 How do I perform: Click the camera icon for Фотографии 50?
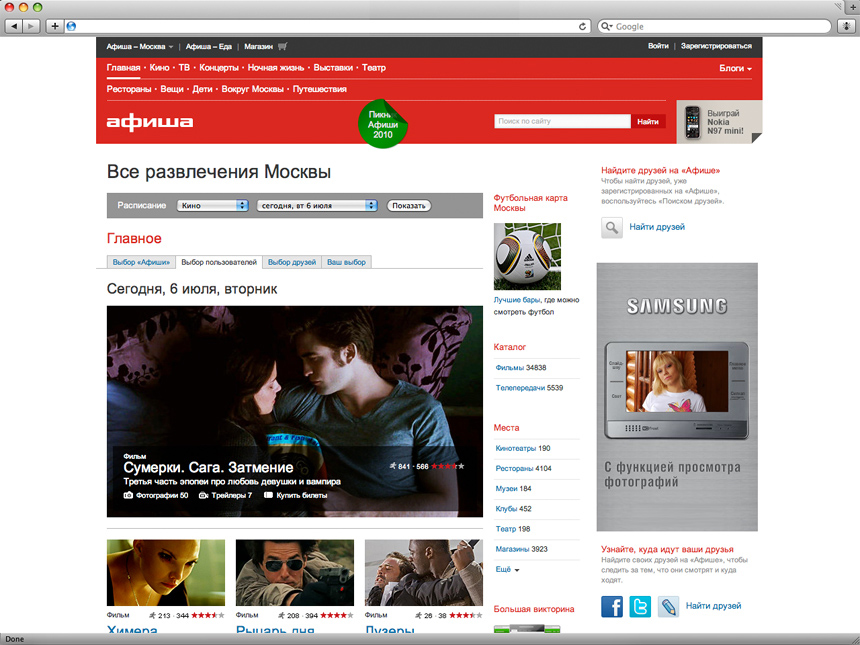point(128,495)
